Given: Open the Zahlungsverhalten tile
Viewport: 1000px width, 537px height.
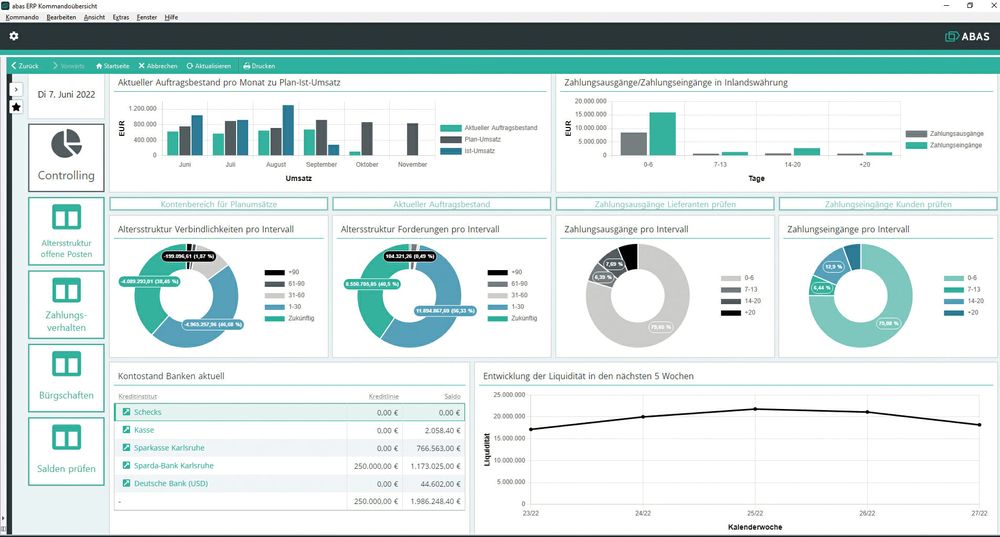Looking at the screenshot, I should point(66,304).
